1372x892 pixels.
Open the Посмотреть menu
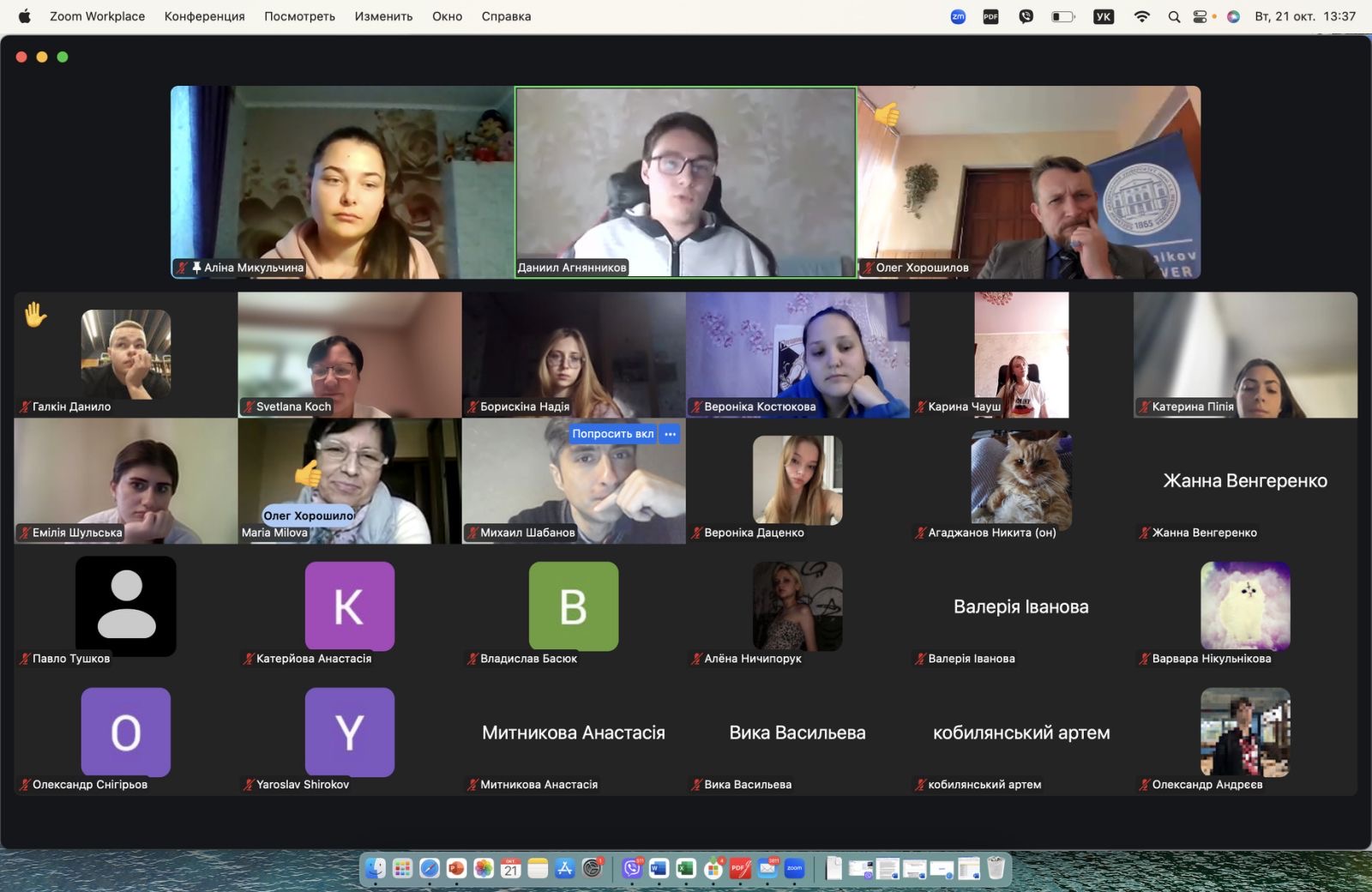pos(299,16)
